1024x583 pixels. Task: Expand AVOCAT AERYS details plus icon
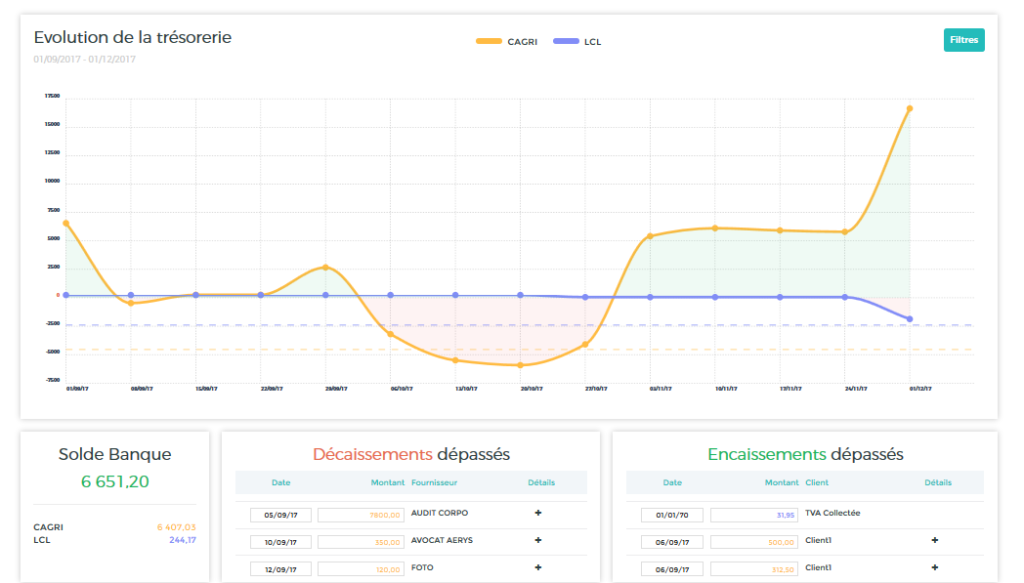point(538,541)
